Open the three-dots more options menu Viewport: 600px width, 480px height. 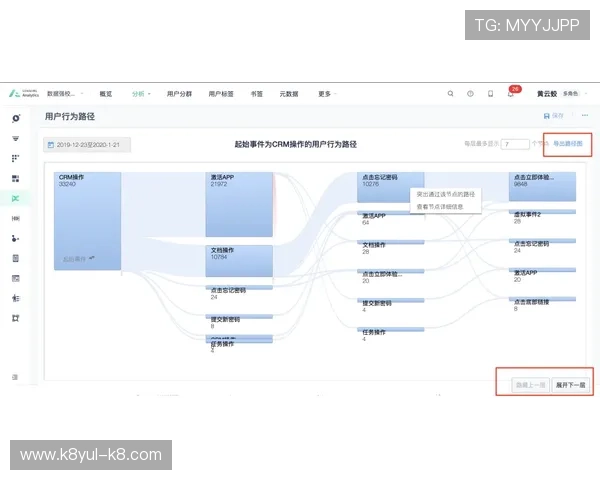click(x=585, y=115)
